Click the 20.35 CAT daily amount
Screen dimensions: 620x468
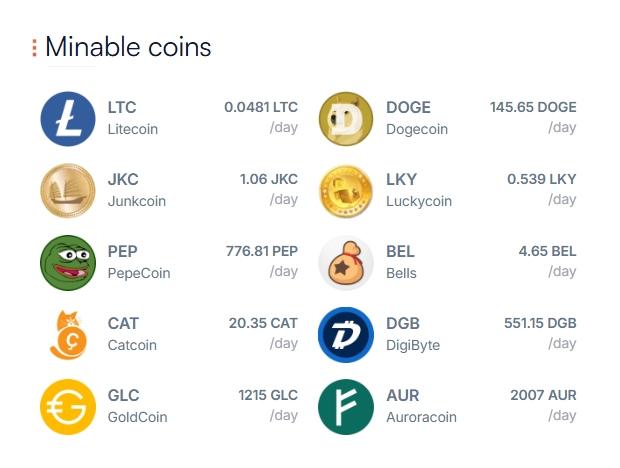pyautogui.click(x=263, y=323)
